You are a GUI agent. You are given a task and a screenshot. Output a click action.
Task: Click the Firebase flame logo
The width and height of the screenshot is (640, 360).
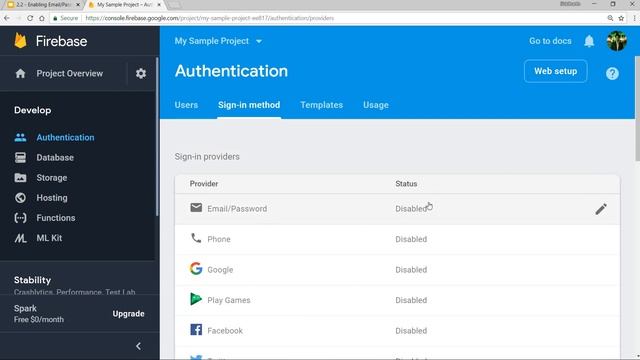tap(20, 41)
